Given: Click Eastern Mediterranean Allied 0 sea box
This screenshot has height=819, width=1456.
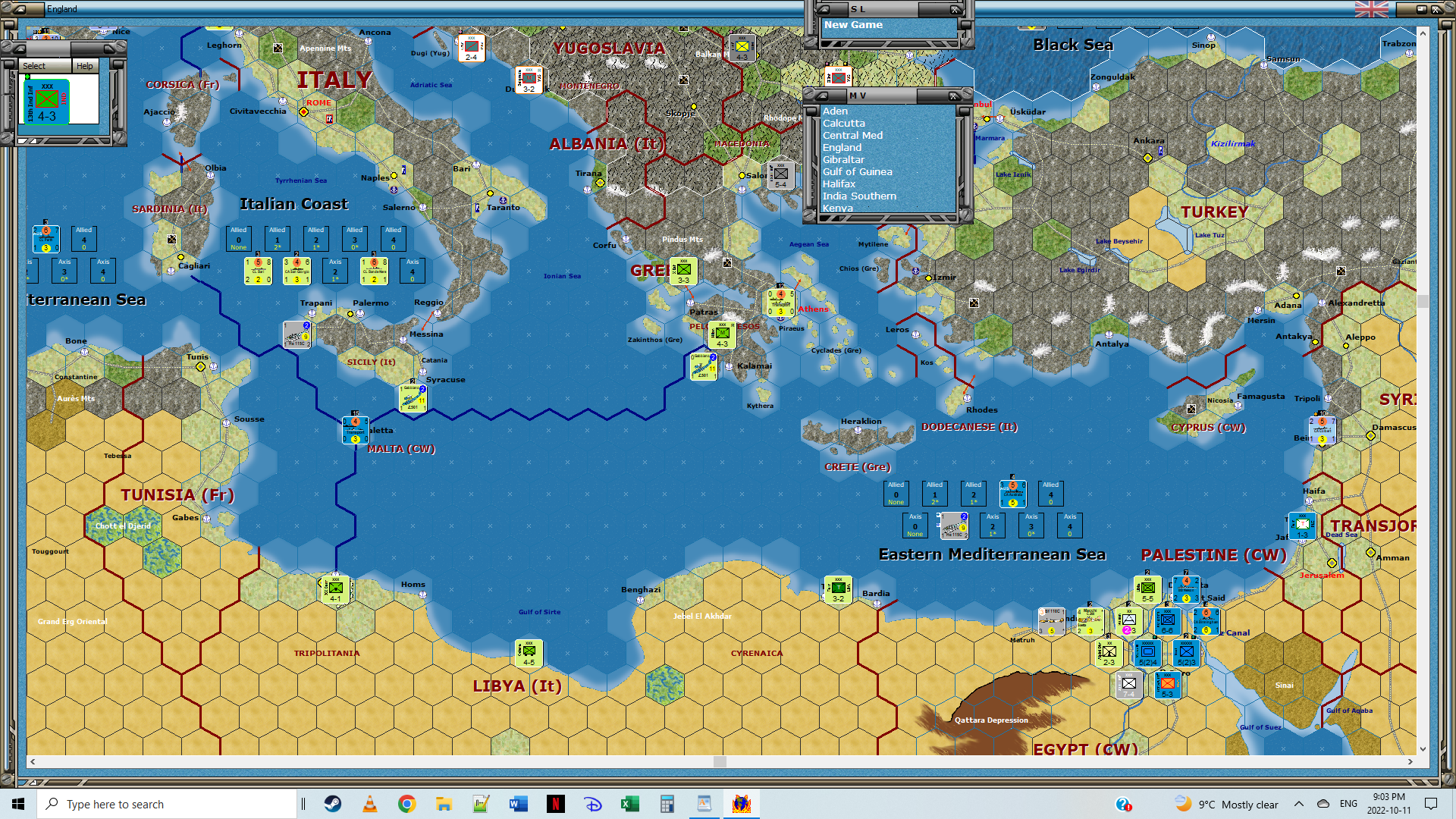Looking at the screenshot, I should [x=896, y=494].
